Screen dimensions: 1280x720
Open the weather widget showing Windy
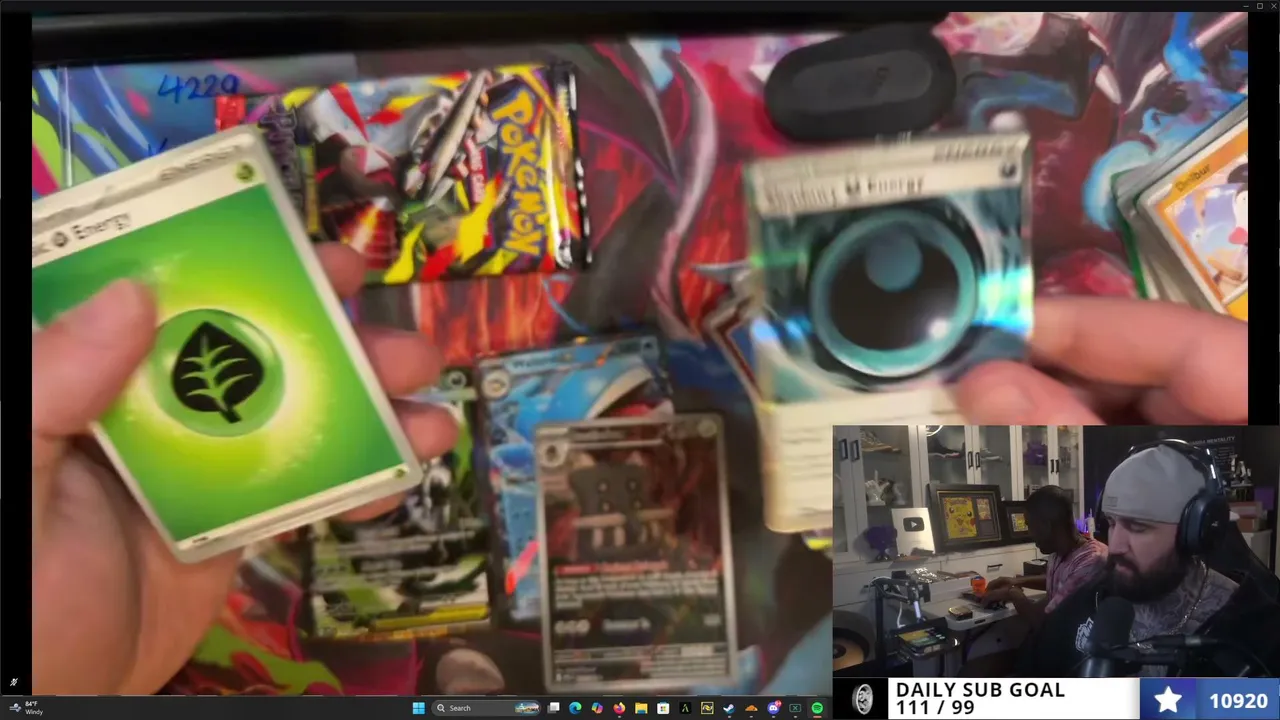point(27,708)
